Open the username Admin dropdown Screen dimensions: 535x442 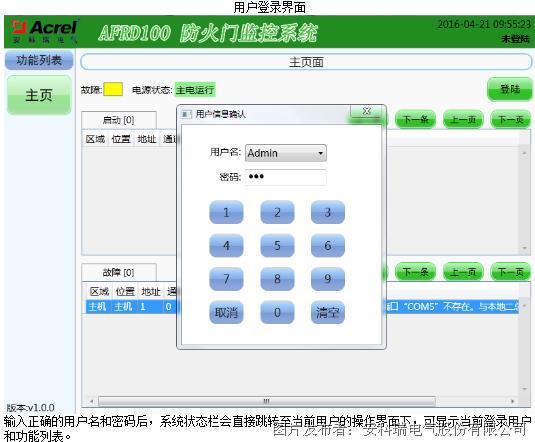(x=286, y=153)
